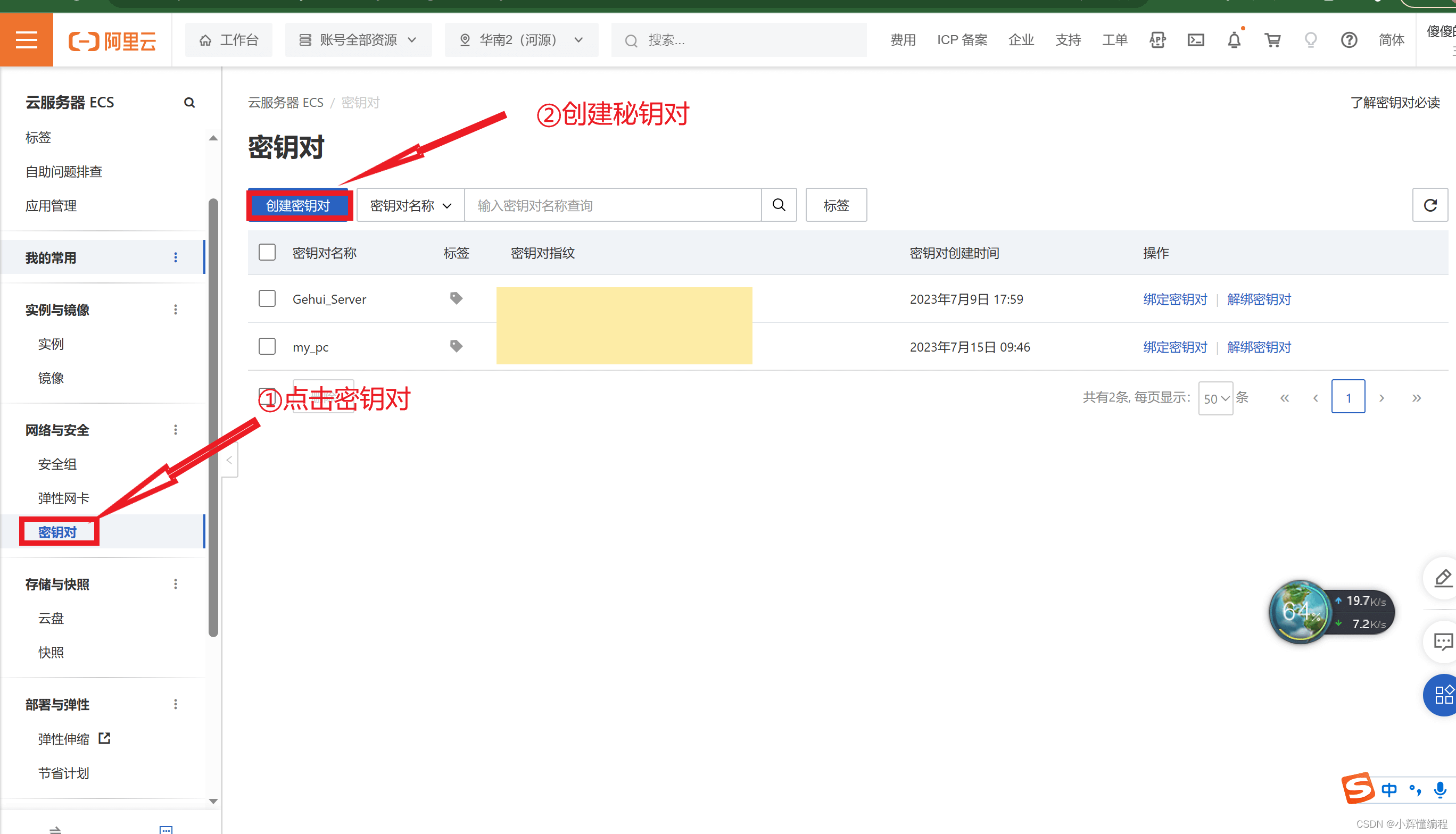The height and width of the screenshot is (834, 1456).
Task: Open the shopping cart
Action: pyautogui.click(x=1272, y=40)
